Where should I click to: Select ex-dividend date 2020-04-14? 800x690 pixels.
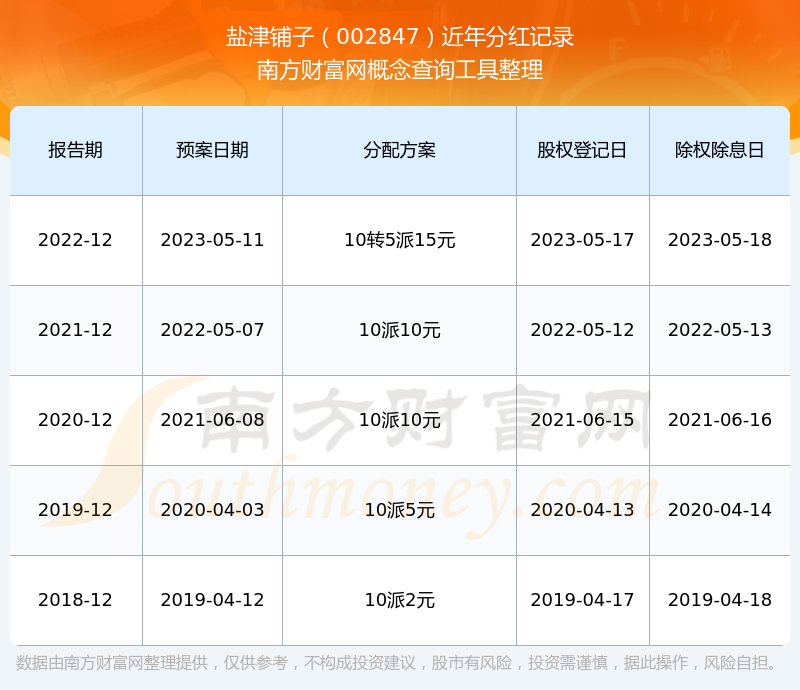click(719, 510)
